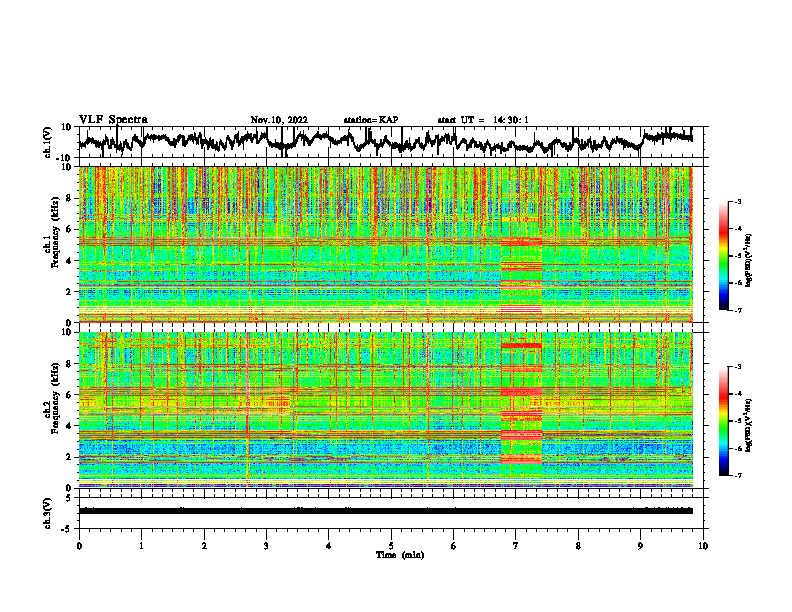Click the time axis tick label 8
Screen dimensions: 792x612
578,546
